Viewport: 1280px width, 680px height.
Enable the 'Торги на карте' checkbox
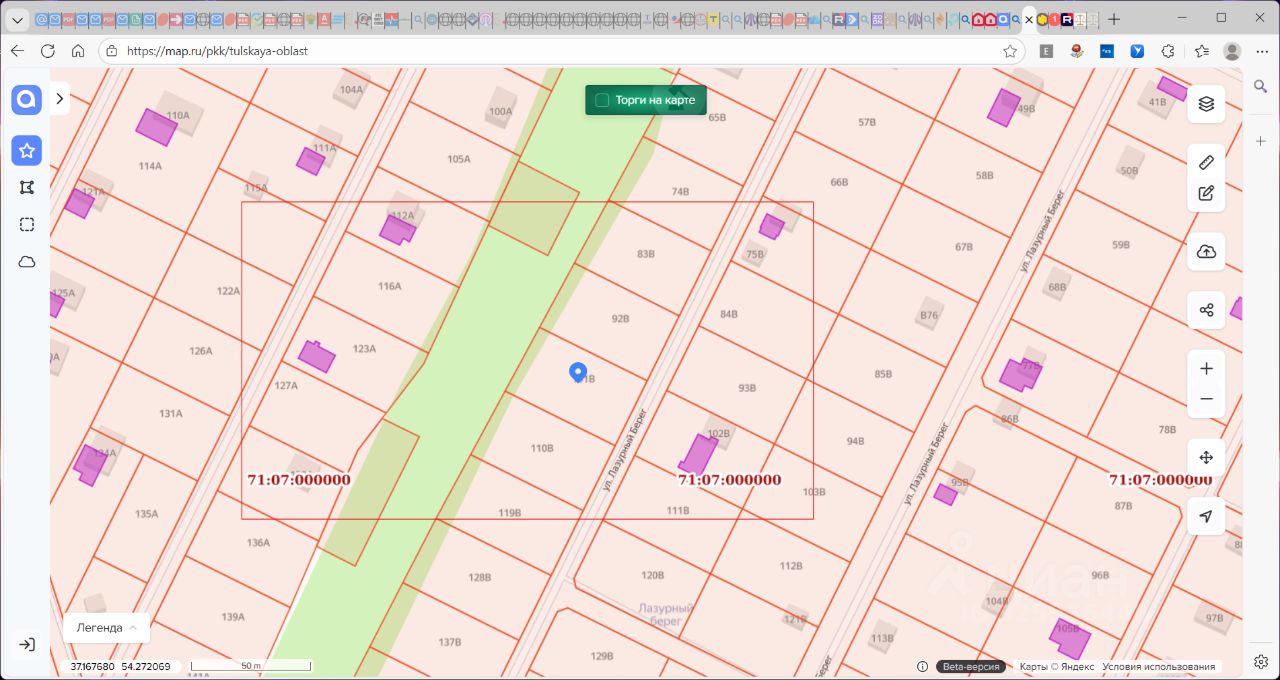pyautogui.click(x=602, y=100)
